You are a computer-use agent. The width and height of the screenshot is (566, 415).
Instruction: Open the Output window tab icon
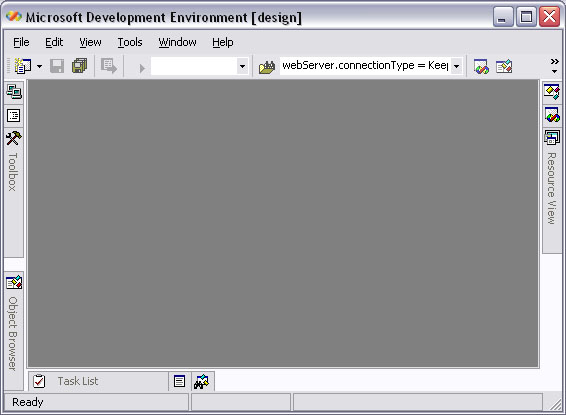(x=179, y=381)
